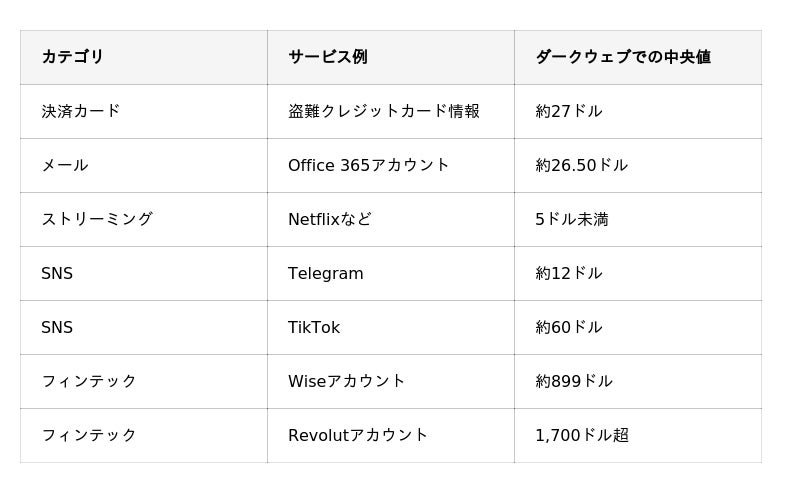The image size is (800, 493).
Task: Click the ストリーミング category cell
Action: (x=144, y=219)
